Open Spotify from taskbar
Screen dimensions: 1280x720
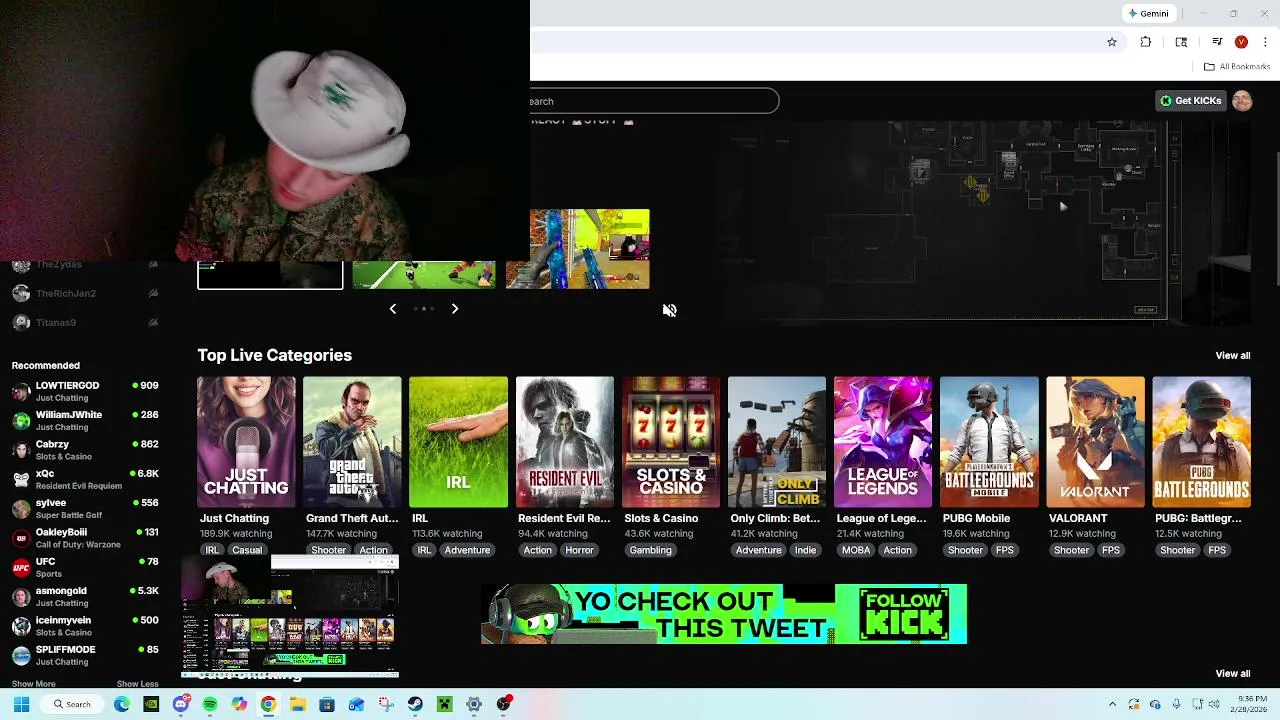[x=210, y=704]
